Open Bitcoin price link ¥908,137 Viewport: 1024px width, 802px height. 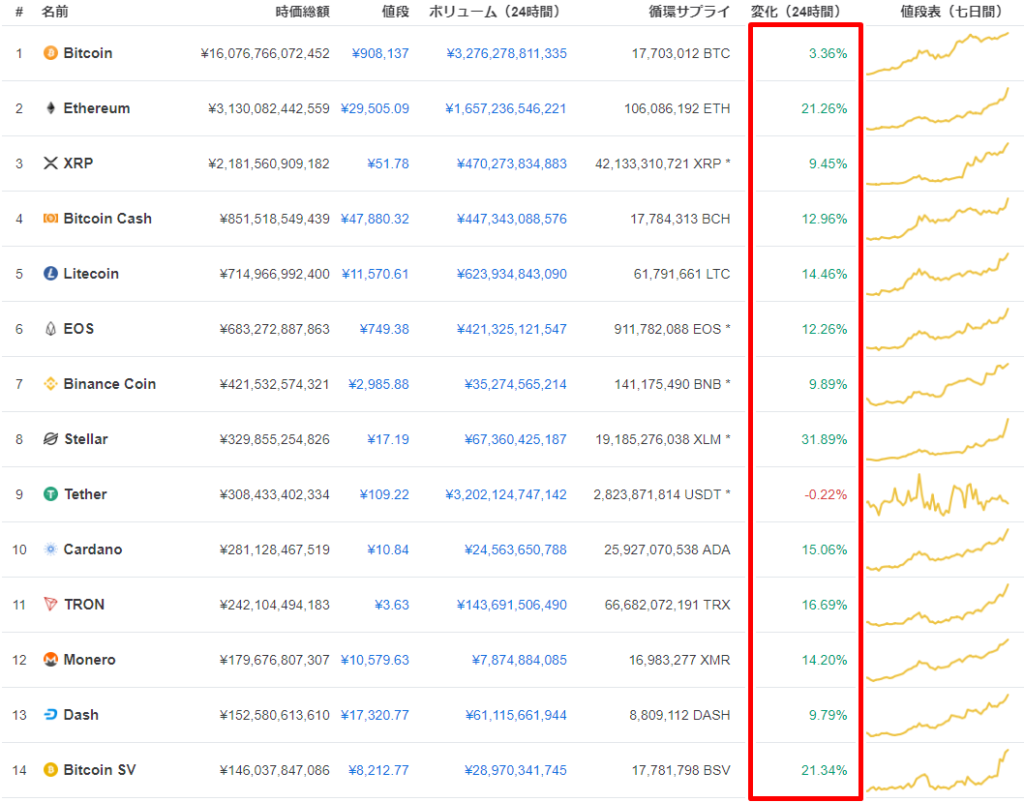pyautogui.click(x=380, y=54)
